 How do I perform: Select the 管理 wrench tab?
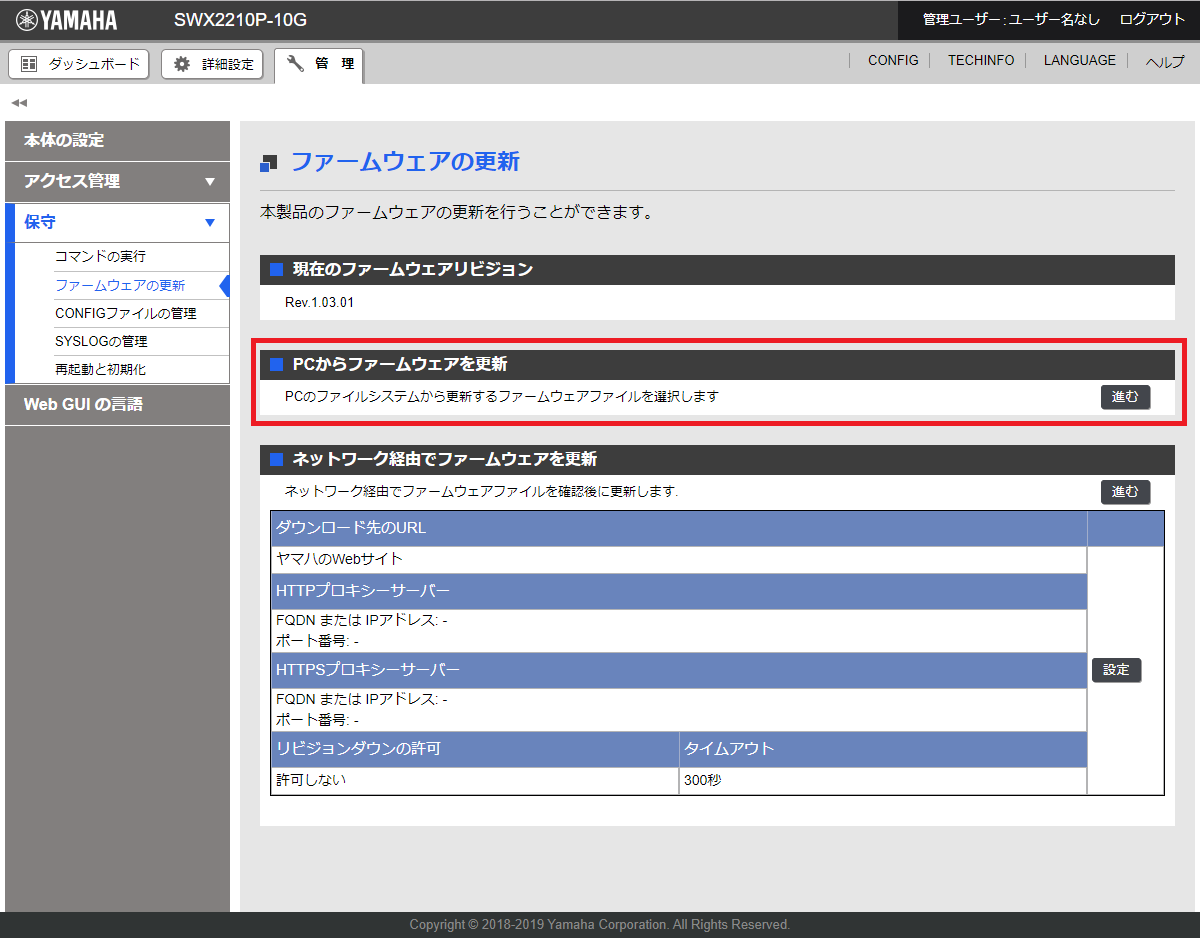click(x=320, y=64)
